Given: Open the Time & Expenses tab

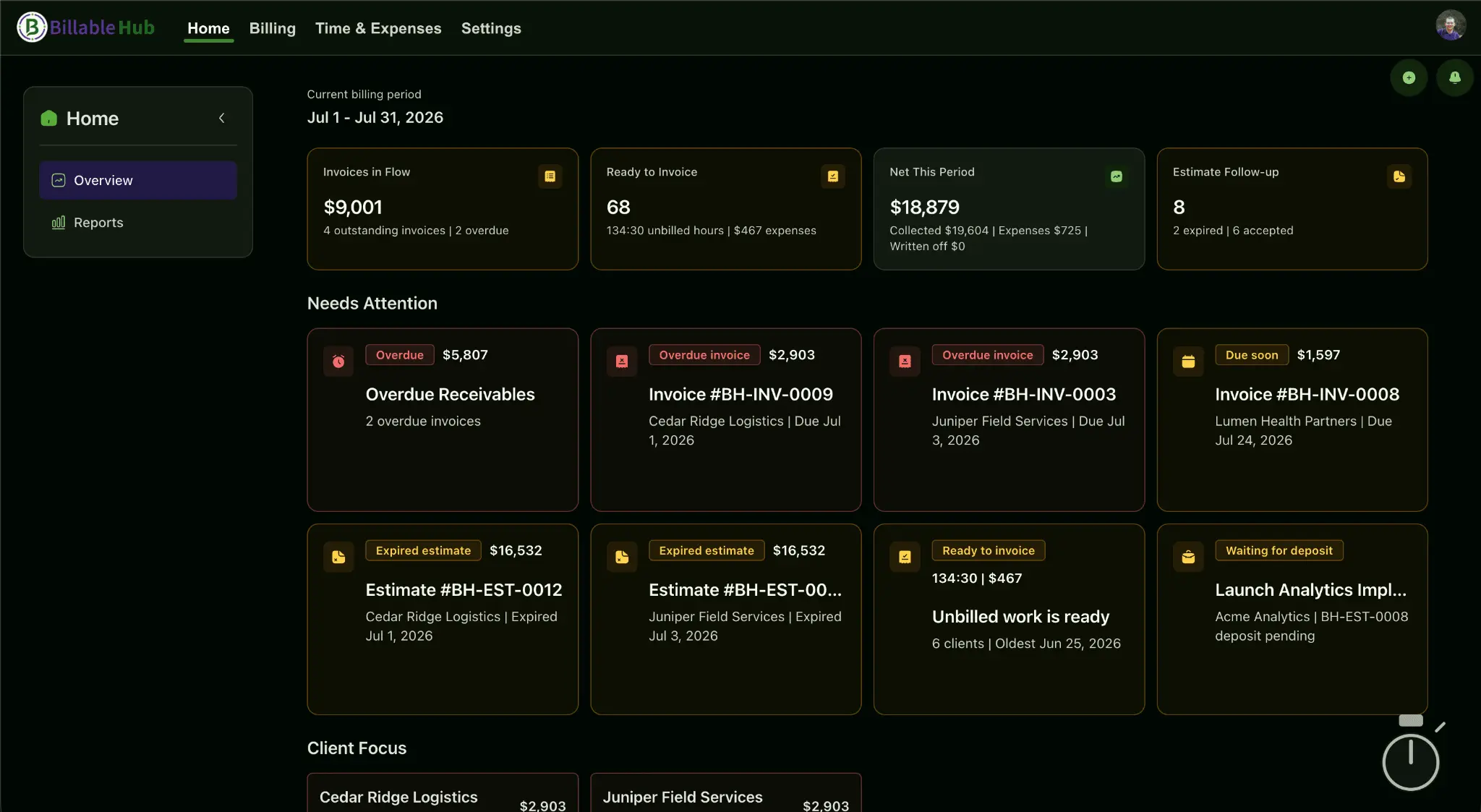Looking at the screenshot, I should 378,28.
